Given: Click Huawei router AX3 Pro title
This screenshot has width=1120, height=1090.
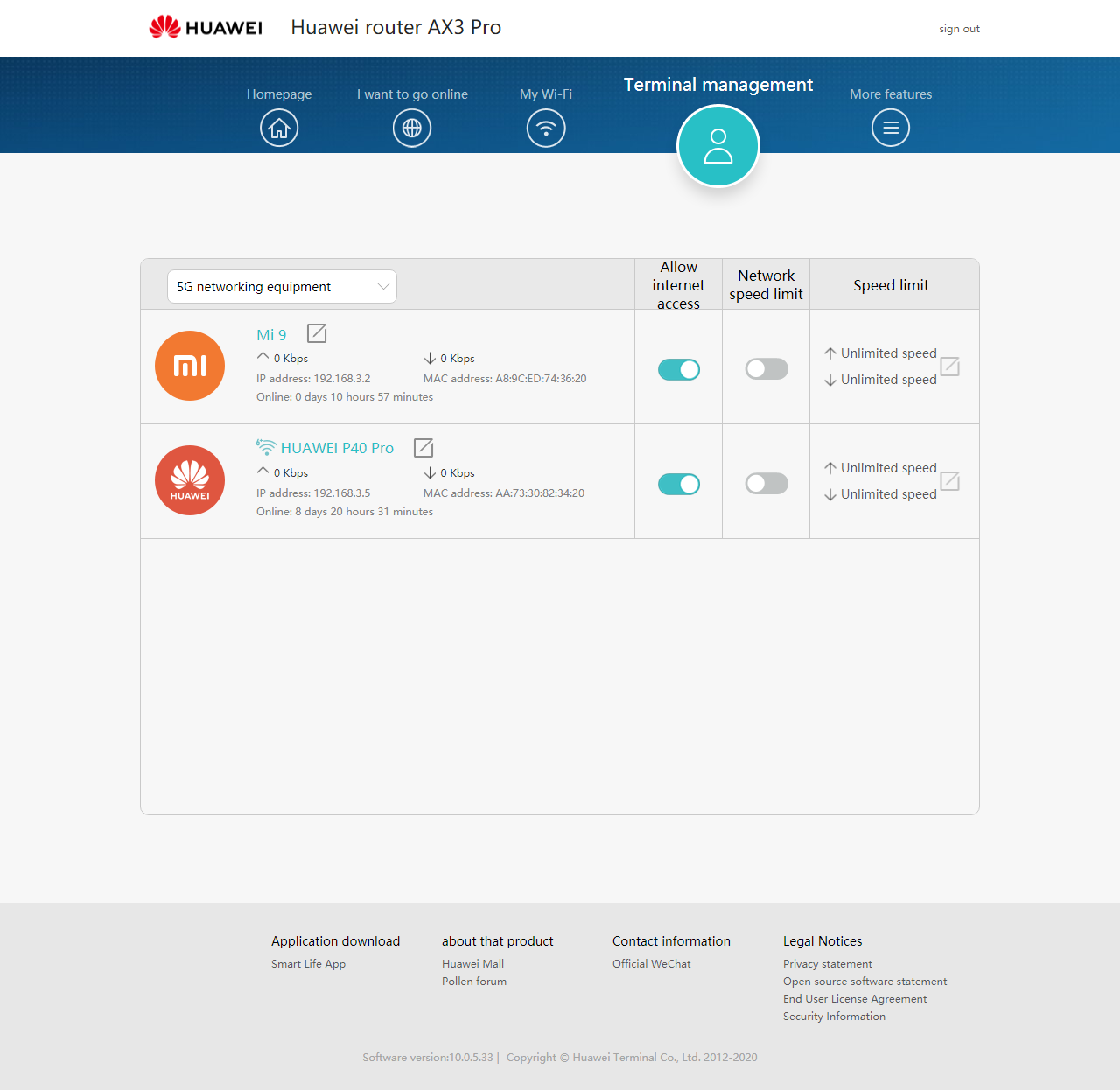Looking at the screenshot, I should (396, 27).
